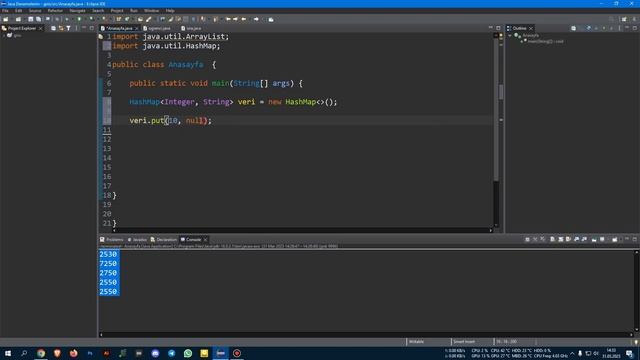Switch to the Javadoc tab
Screen dimensions: 640x360
pos(137,240)
